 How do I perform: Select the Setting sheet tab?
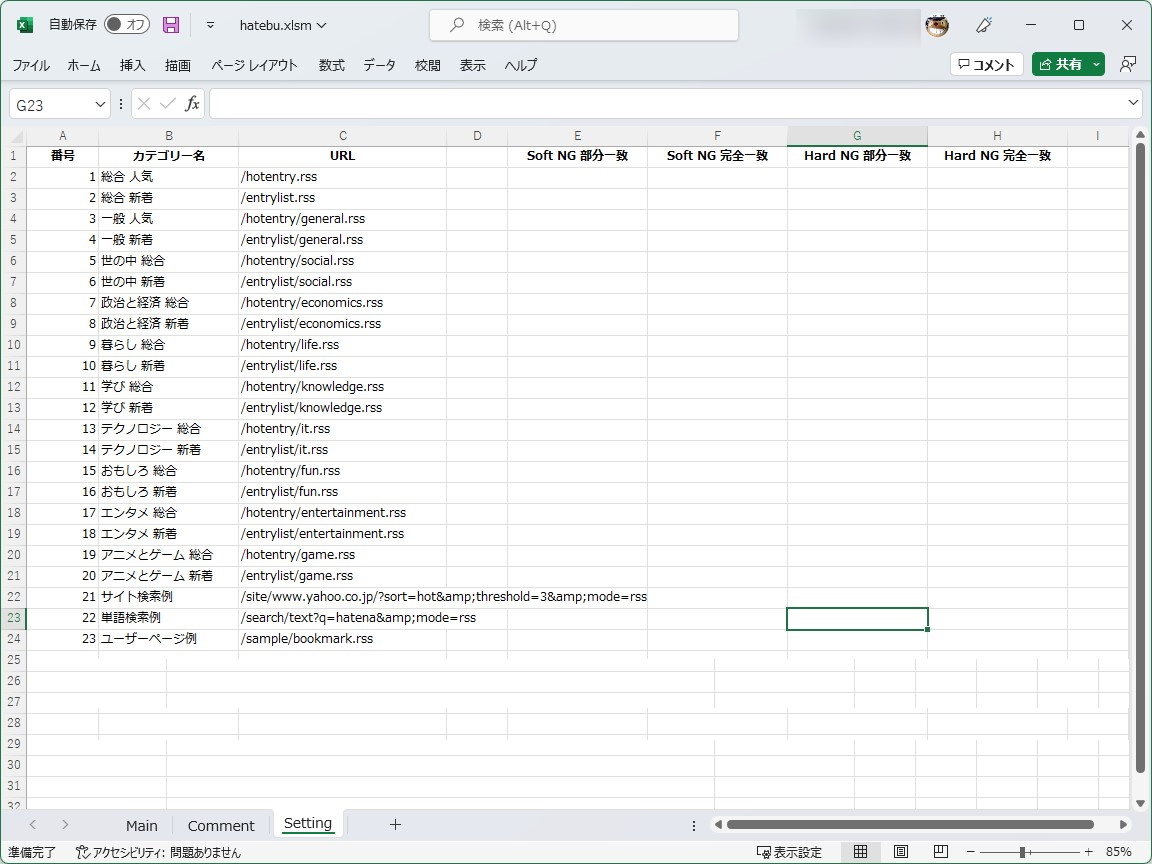pos(308,824)
